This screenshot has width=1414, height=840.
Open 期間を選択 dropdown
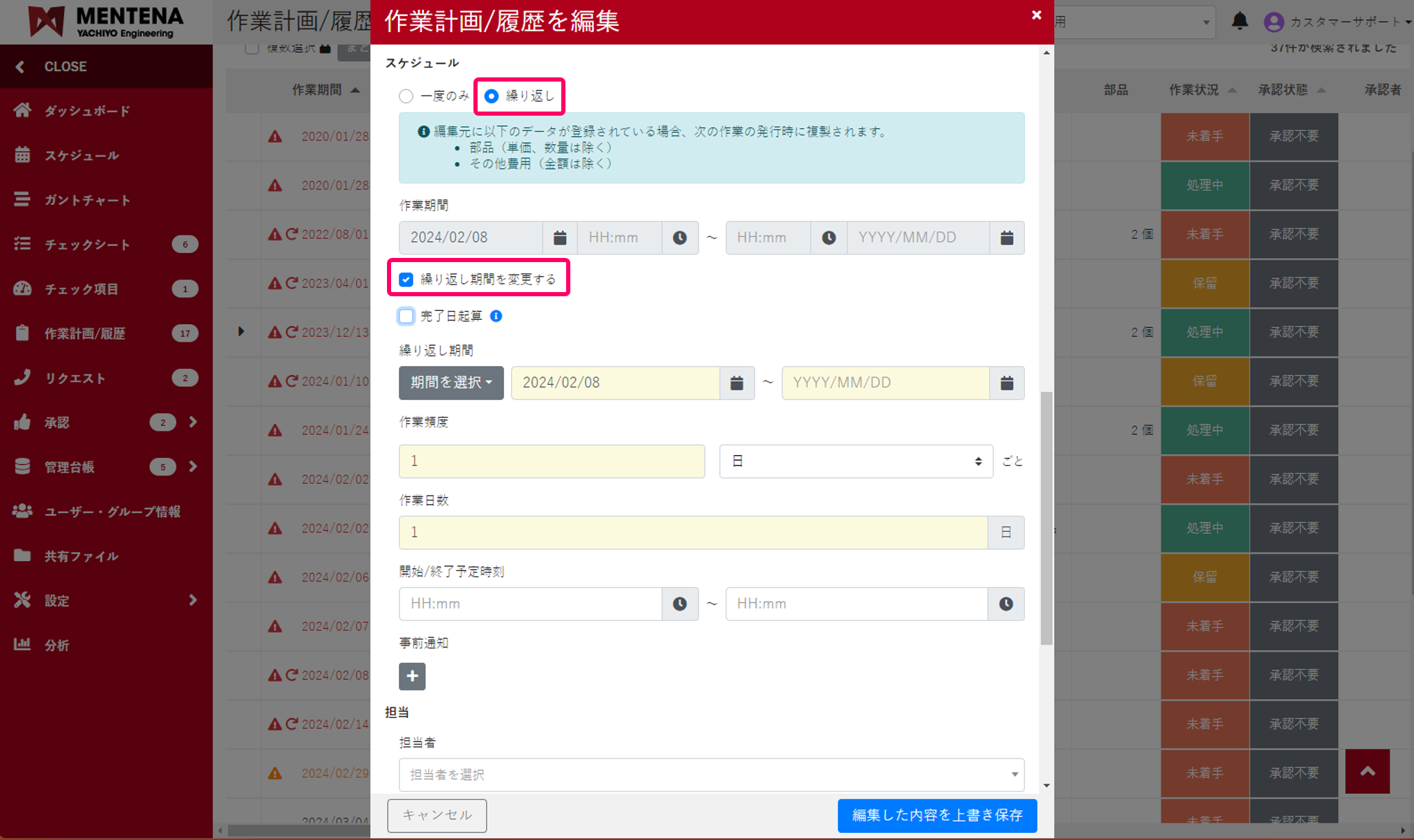click(451, 383)
